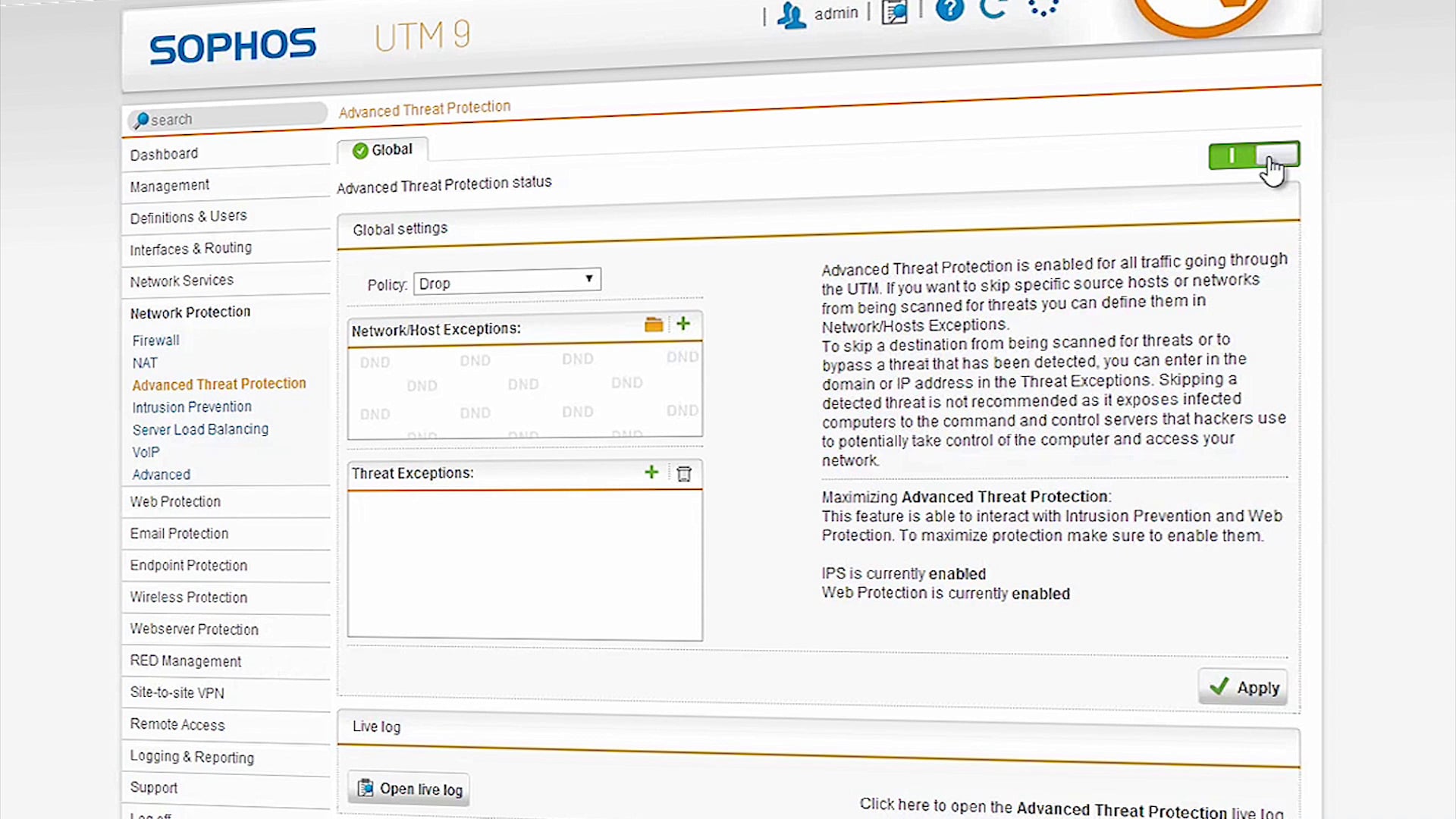Open the NAT submenu item

[144, 363]
